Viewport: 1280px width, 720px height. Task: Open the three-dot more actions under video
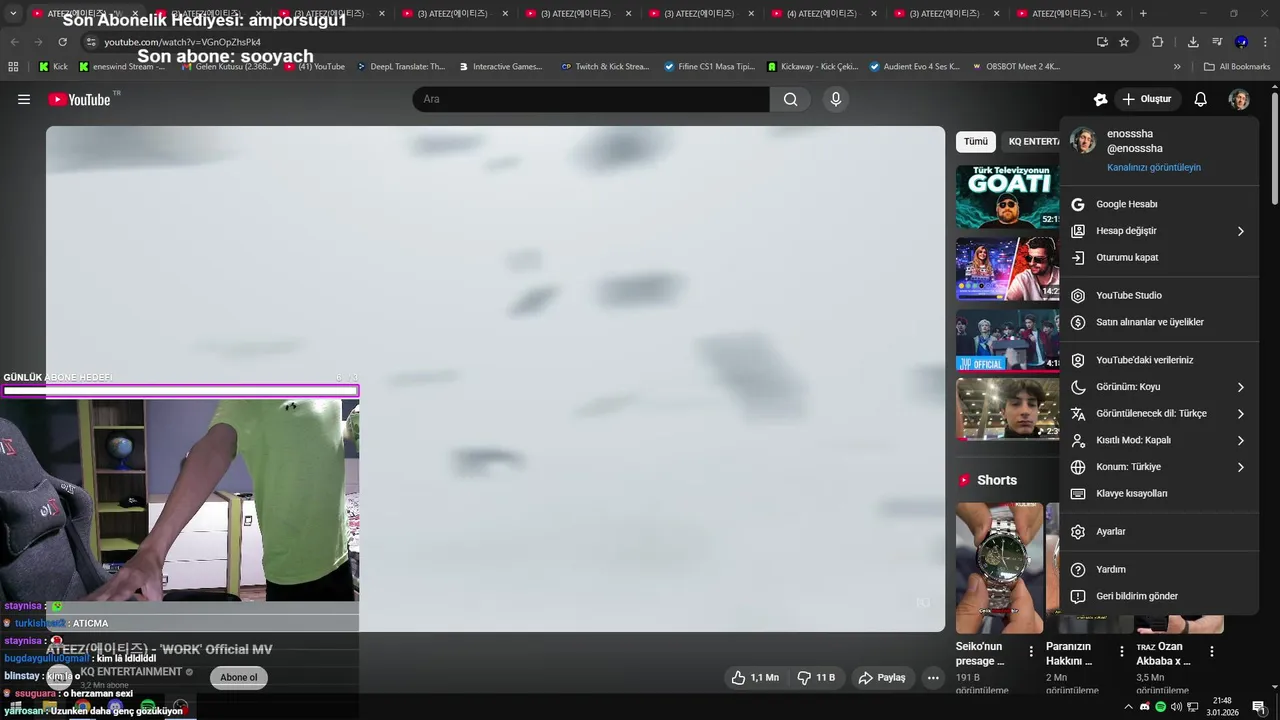pos(933,677)
